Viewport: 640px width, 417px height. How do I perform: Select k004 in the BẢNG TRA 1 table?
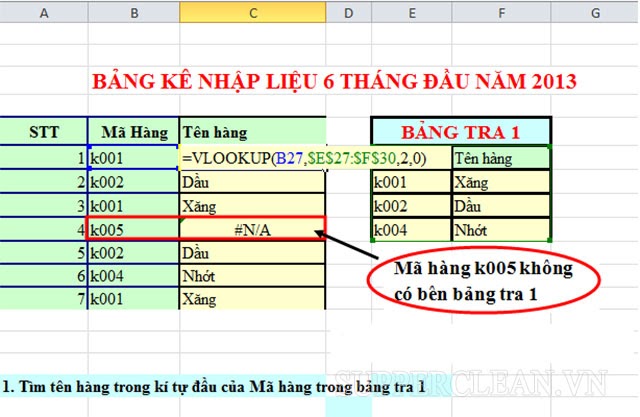[x=411, y=229]
